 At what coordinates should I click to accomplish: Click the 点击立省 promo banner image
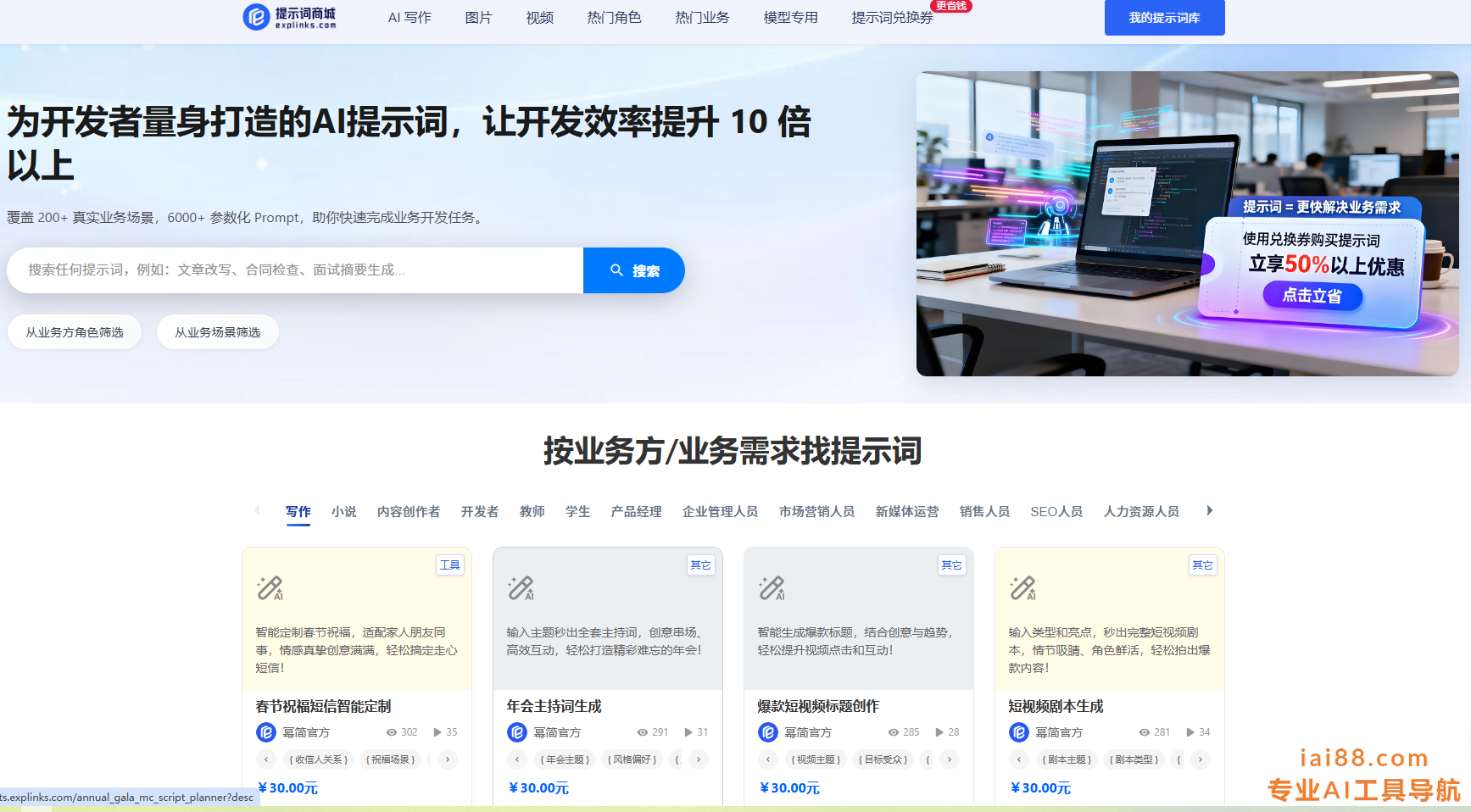(x=1187, y=224)
